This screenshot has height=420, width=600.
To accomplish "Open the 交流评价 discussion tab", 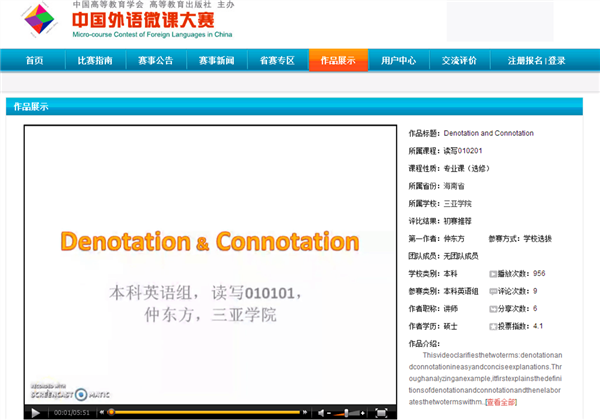I will pos(459,61).
